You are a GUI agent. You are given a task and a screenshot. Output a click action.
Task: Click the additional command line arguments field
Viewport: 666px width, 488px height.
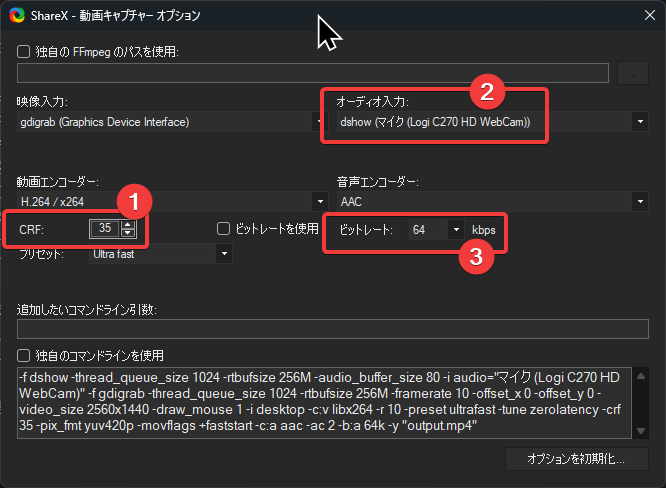click(332, 329)
